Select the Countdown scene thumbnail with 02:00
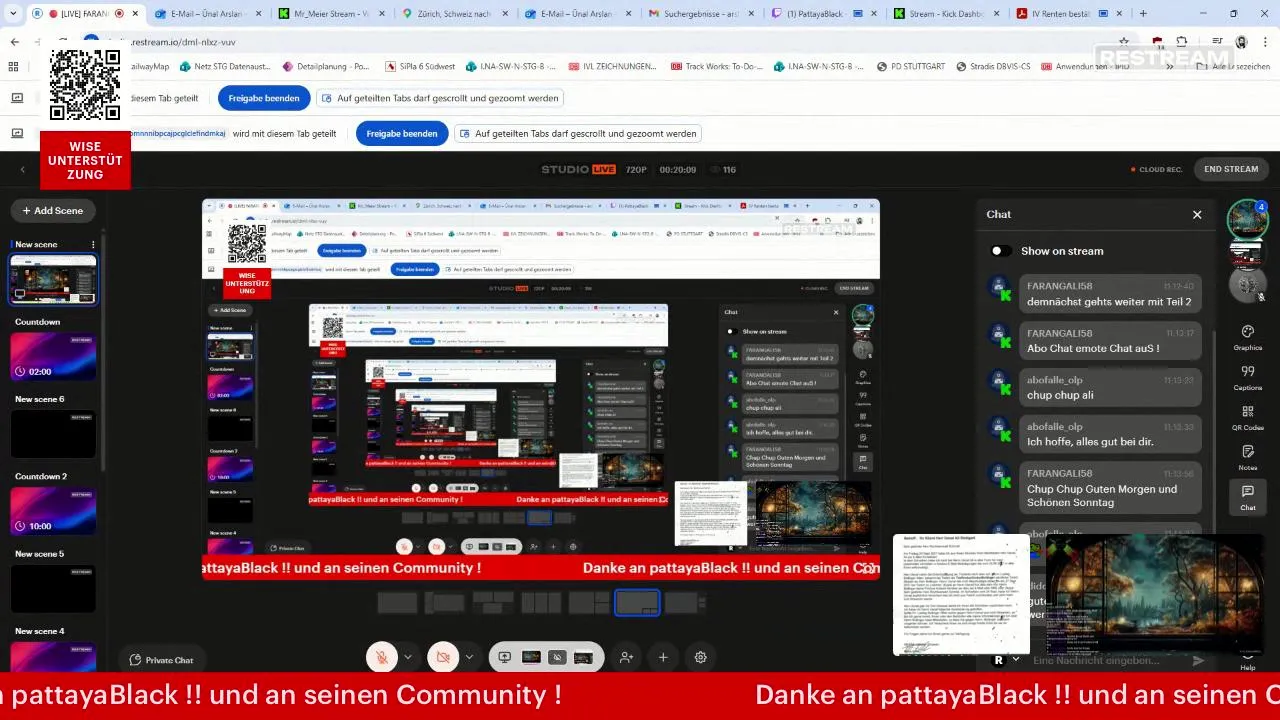The image size is (1280, 720). (54, 356)
